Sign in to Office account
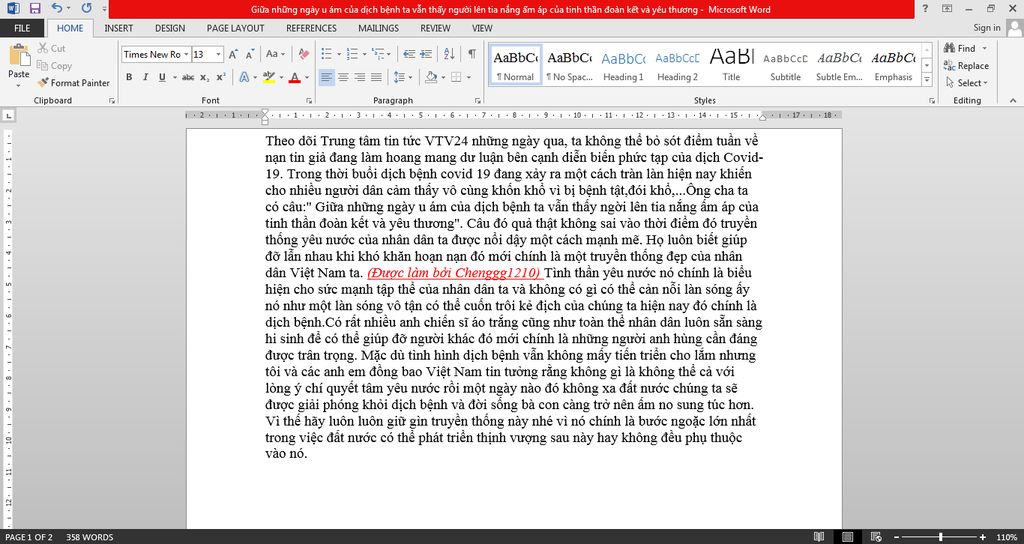Viewport: 1024px width, 544px height. 987,28
